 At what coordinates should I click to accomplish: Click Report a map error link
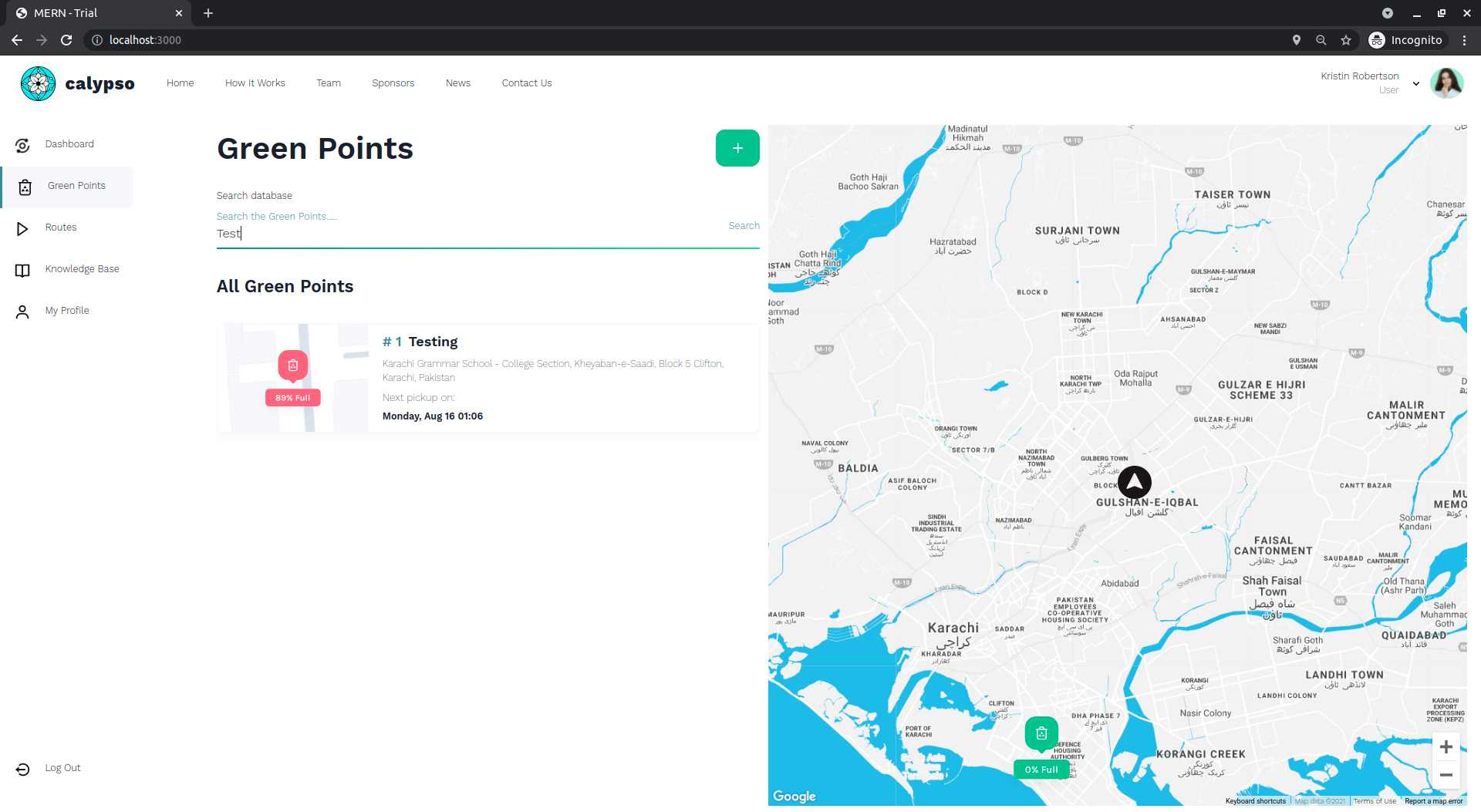(x=1433, y=801)
